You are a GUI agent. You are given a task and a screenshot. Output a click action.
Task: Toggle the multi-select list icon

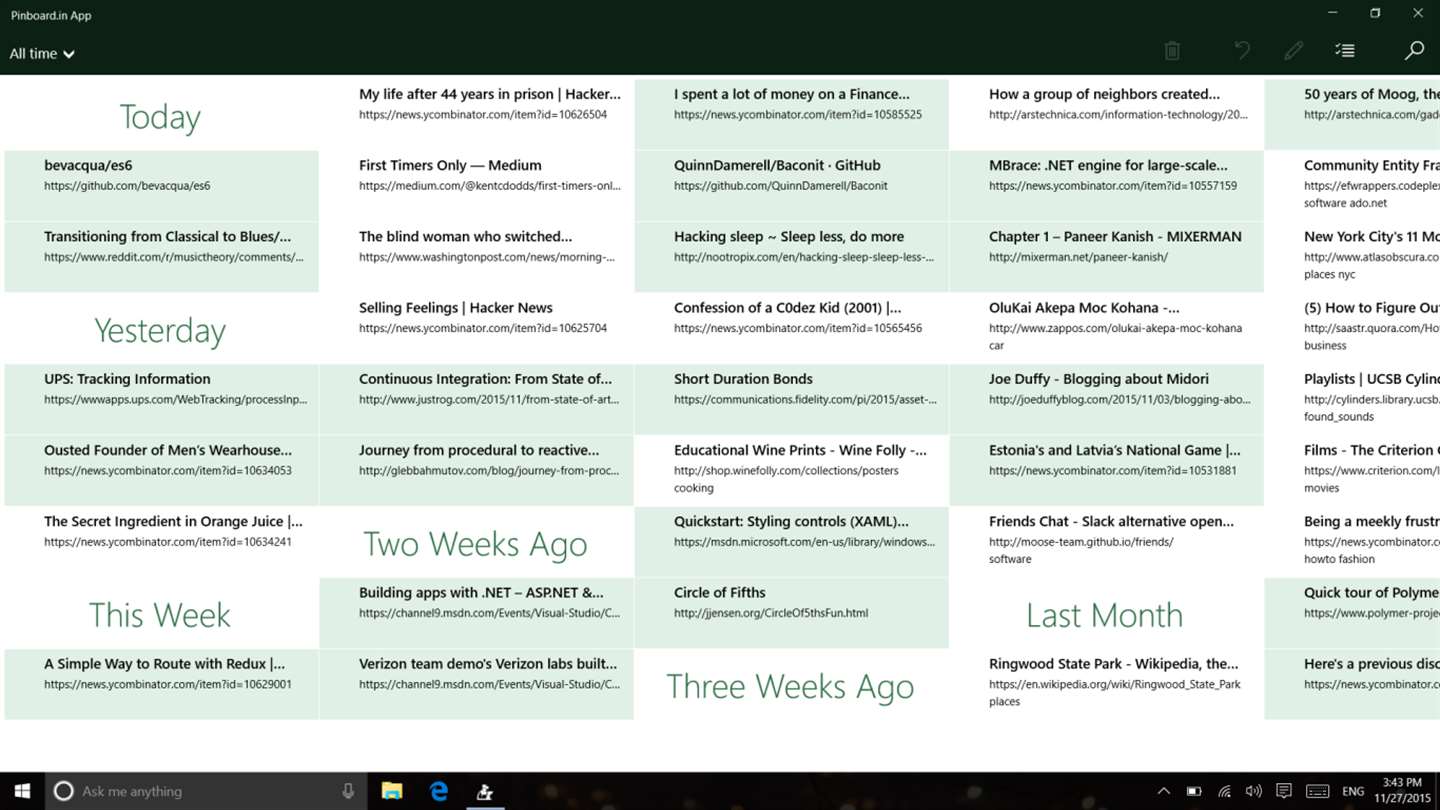coord(1345,50)
